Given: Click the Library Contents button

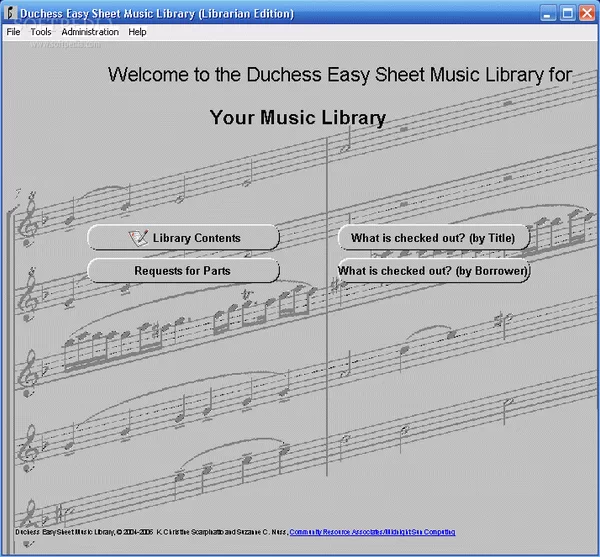Looking at the screenshot, I should pos(183,238).
